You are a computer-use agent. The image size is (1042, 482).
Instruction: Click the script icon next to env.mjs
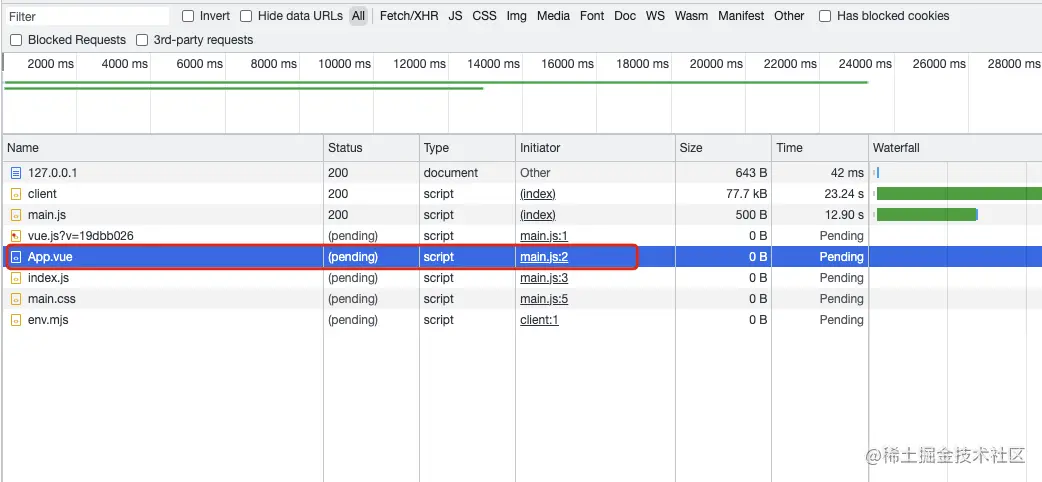click(16, 320)
